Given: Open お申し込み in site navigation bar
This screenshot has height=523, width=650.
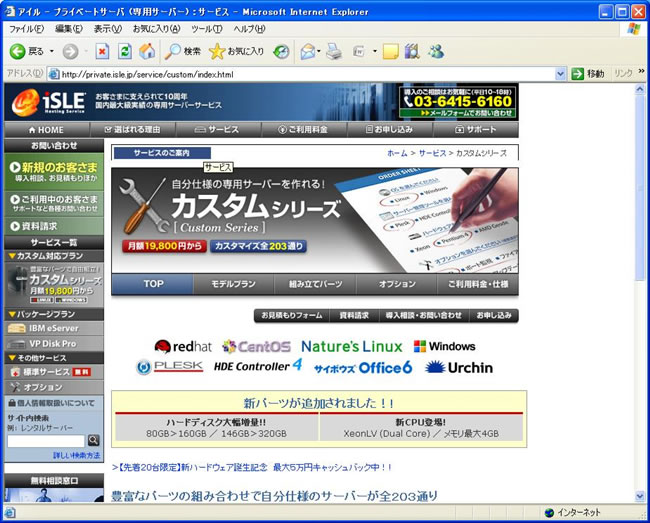Looking at the screenshot, I should click(390, 130).
